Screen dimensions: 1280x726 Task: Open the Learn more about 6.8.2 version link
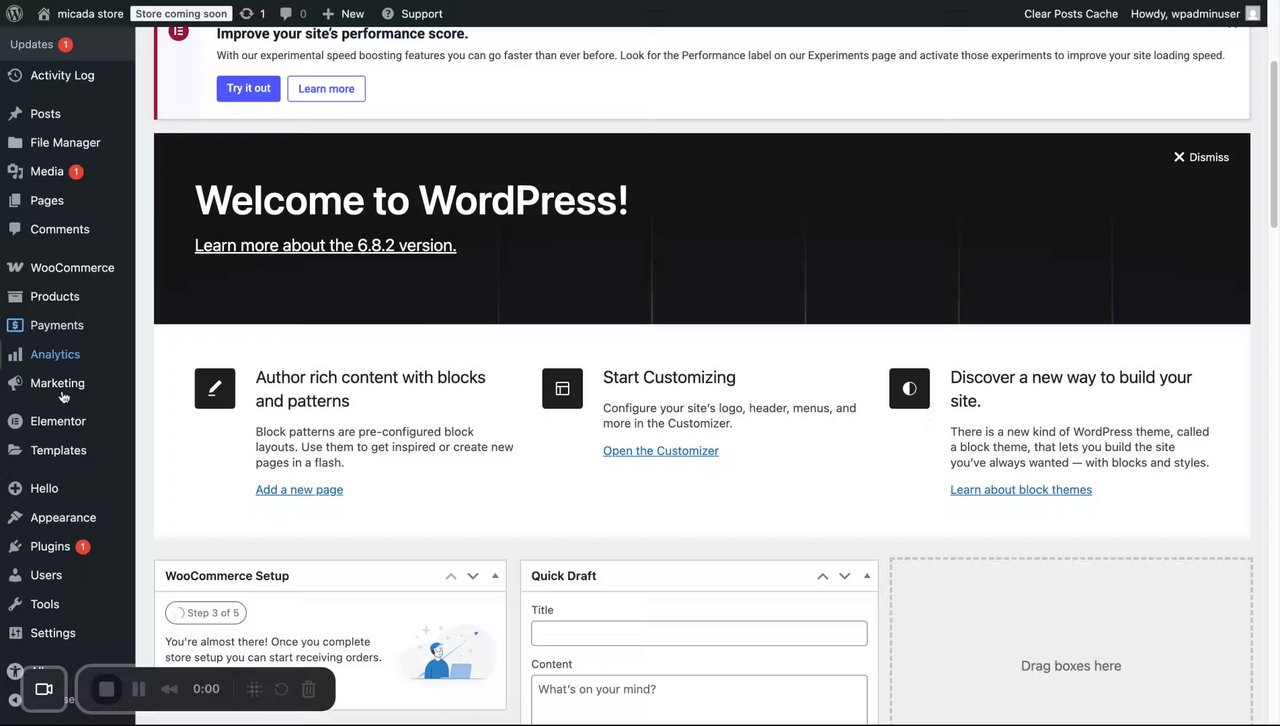(x=325, y=245)
